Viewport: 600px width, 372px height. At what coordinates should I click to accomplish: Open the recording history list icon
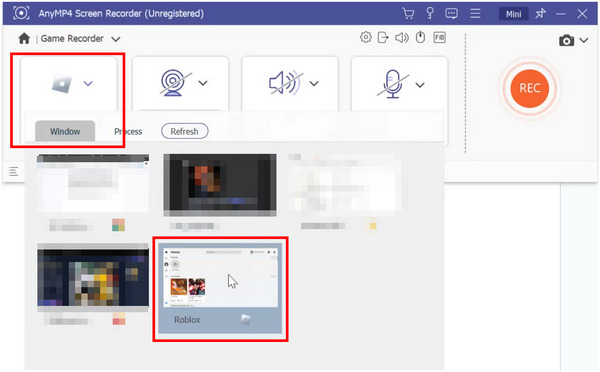[x=13, y=171]
